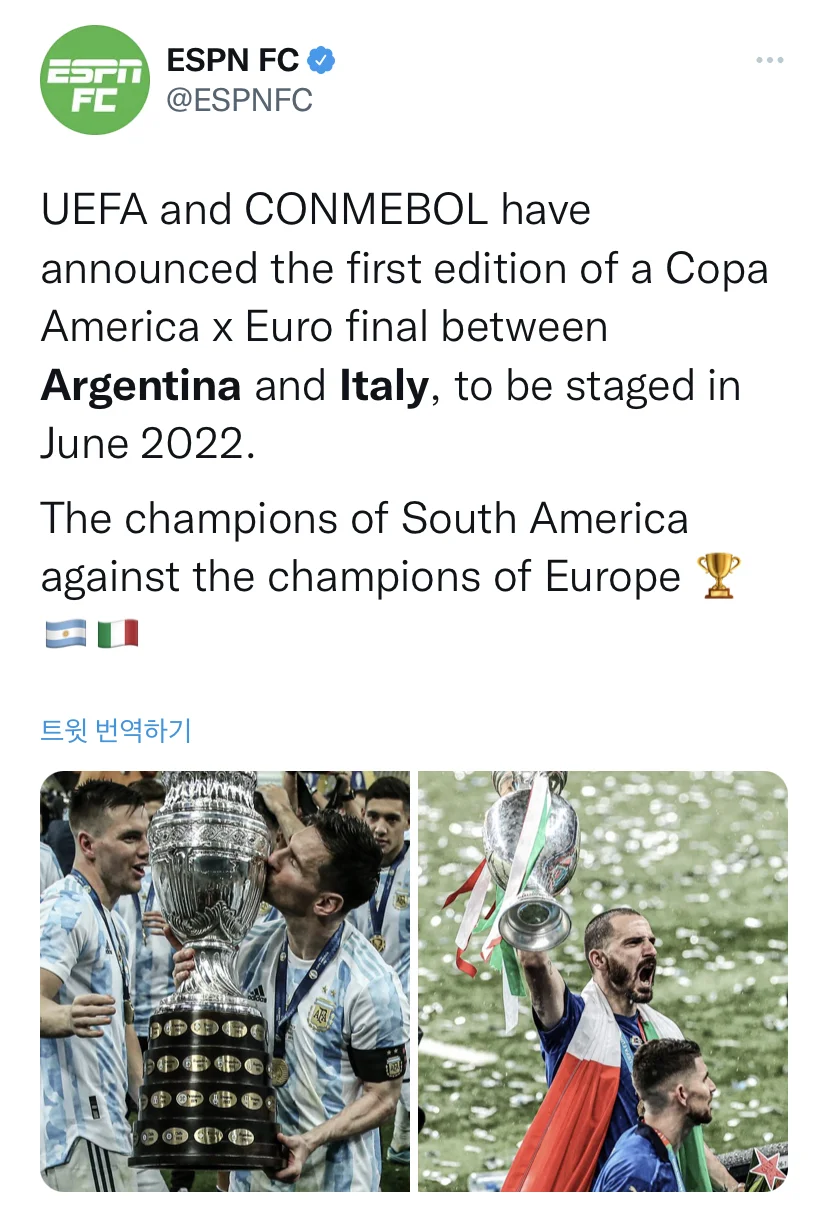Open the ESPN FC display name
Viewport: 828px width, 1224px height.
[x=233, y=61]
